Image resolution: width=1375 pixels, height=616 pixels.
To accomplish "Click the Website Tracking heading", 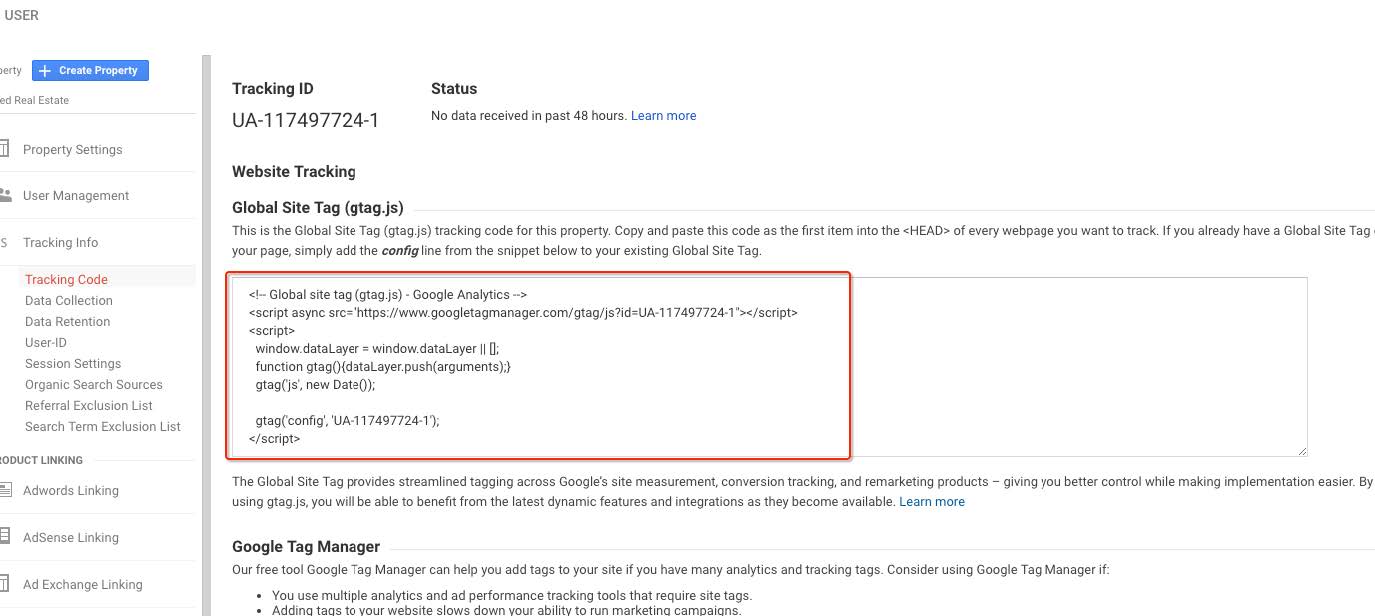I will 294,171.
